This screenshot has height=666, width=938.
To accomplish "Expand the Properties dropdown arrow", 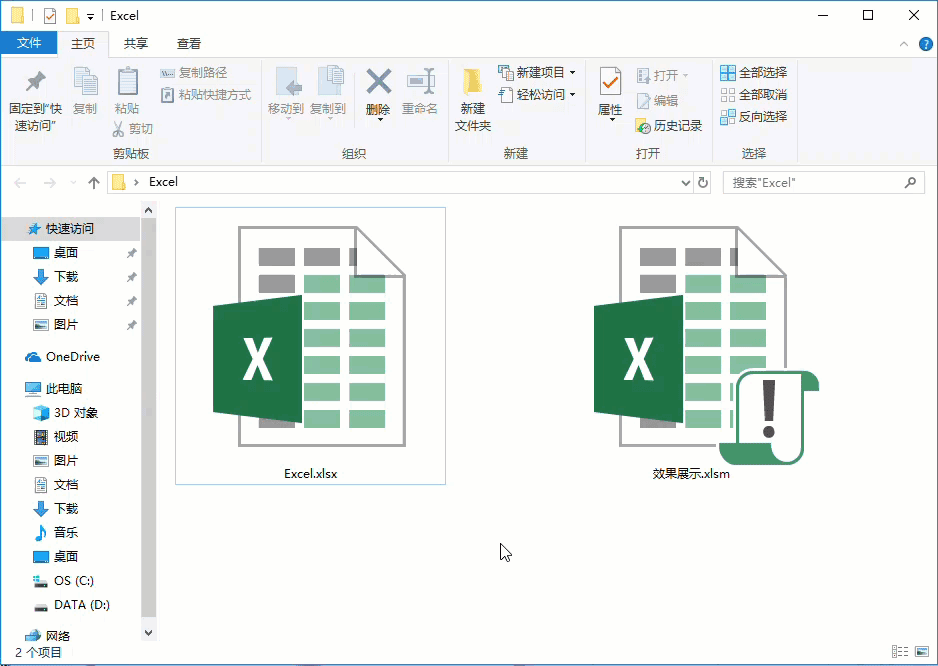I will [611, 120].
